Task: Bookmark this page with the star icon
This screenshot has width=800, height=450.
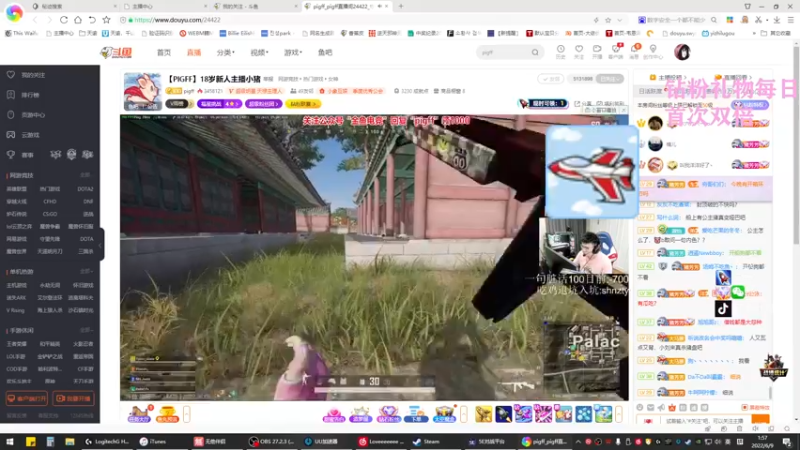Action: pos(106,20)
